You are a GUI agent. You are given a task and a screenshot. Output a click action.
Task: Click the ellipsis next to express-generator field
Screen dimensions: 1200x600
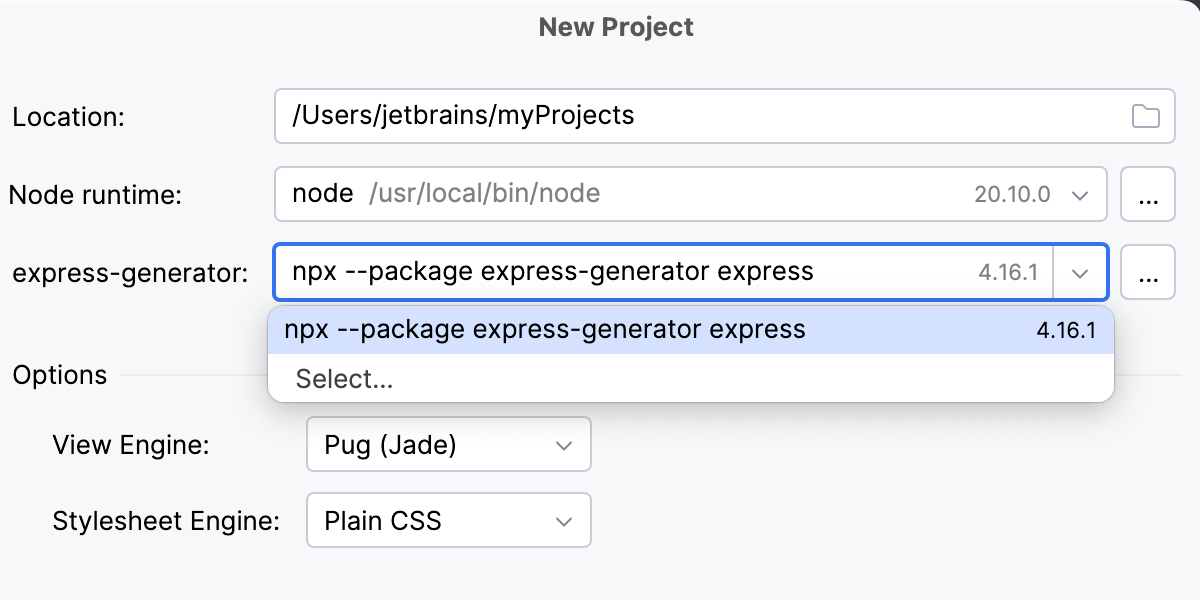coord(1148,272)
